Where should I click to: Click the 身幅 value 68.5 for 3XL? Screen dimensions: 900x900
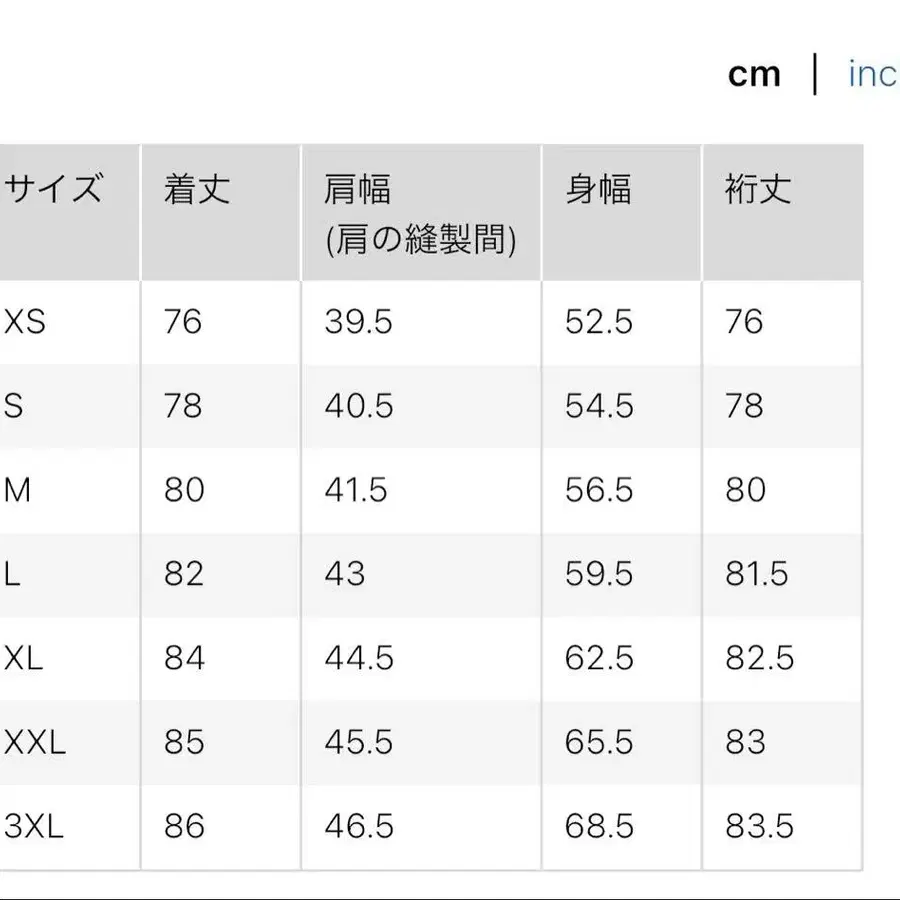tap(600, 826)
